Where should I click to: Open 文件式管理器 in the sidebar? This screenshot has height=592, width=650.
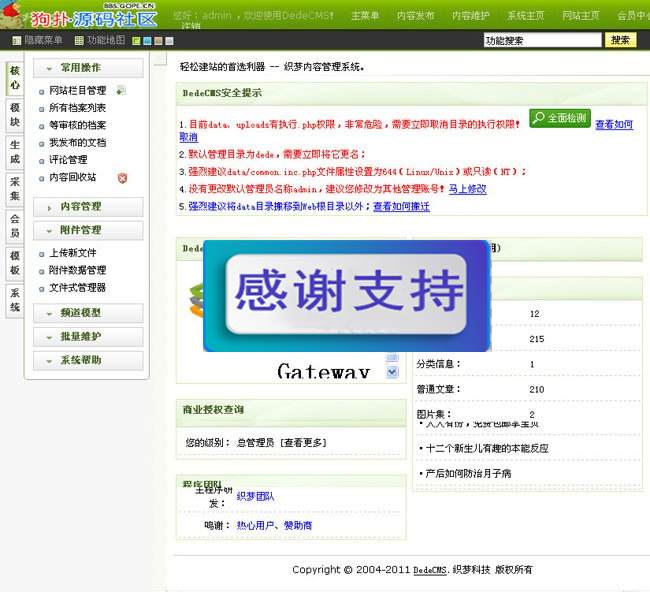(78, 288)
